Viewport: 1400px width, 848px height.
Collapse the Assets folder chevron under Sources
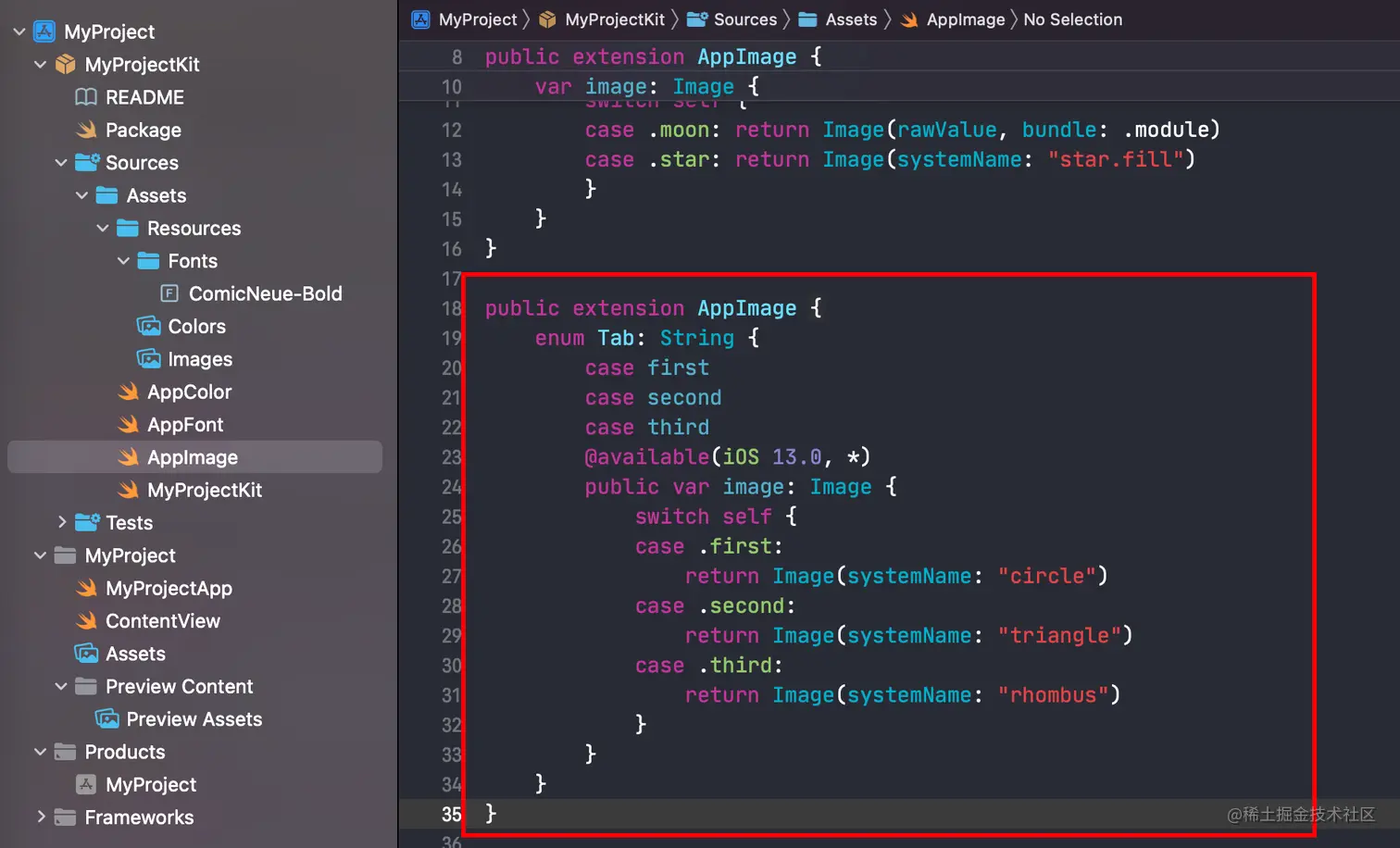pyautogui.click(x=81, y=195)
